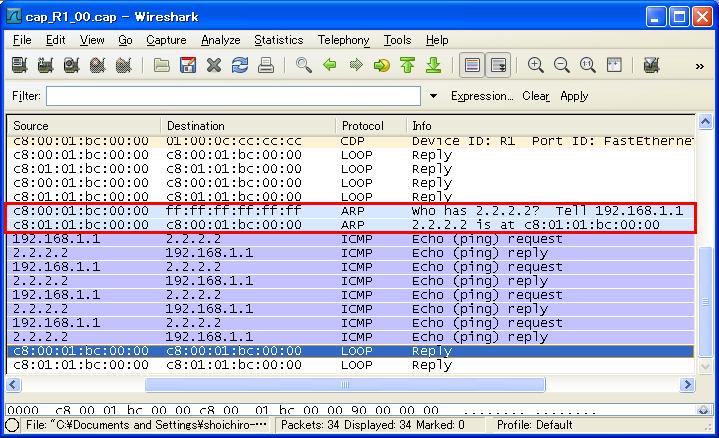Open the View menu

pos(92,40)
